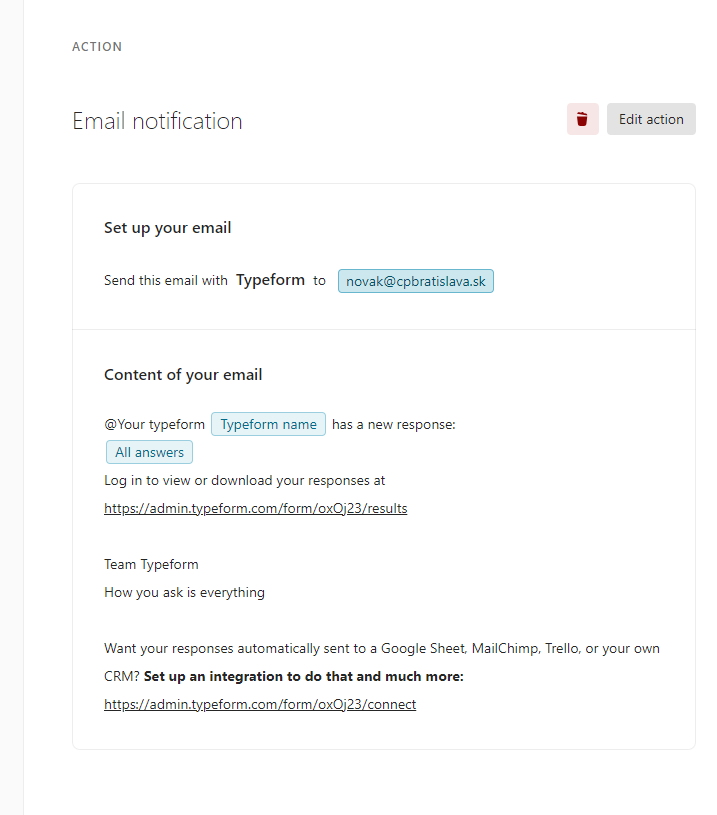Screen dimensions: 717x815
Task: Open the oxOj23/results admin link
Action: click(255, 508)
